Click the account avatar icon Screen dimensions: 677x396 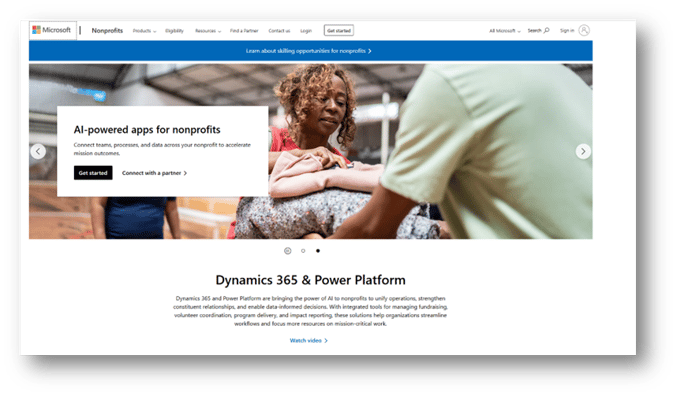584,30
